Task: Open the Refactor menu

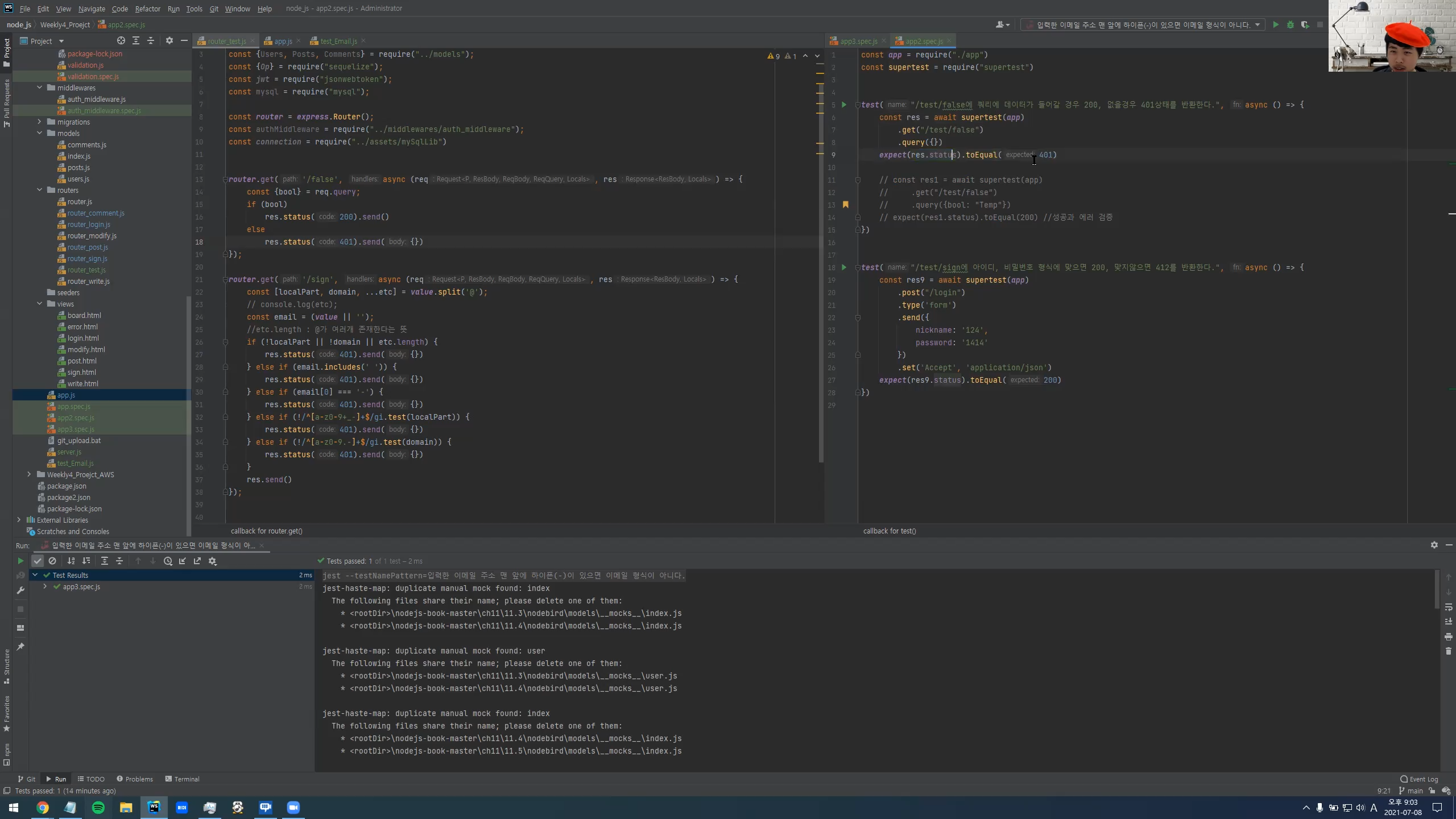Action: click(147, 9)
